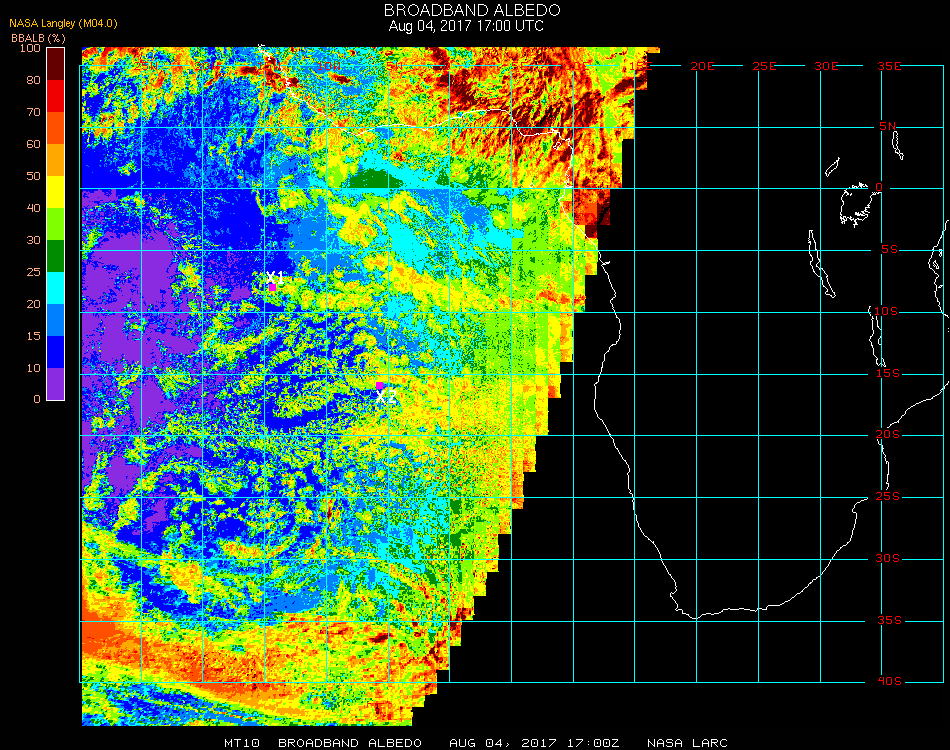
Task: Click the legend value "25"
Action: [x=33, y=272]
